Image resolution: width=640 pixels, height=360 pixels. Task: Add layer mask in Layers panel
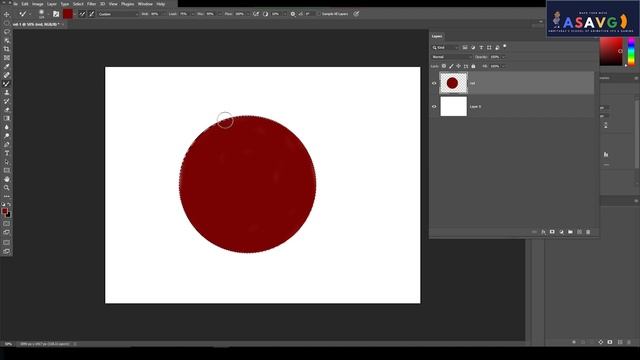552,232
